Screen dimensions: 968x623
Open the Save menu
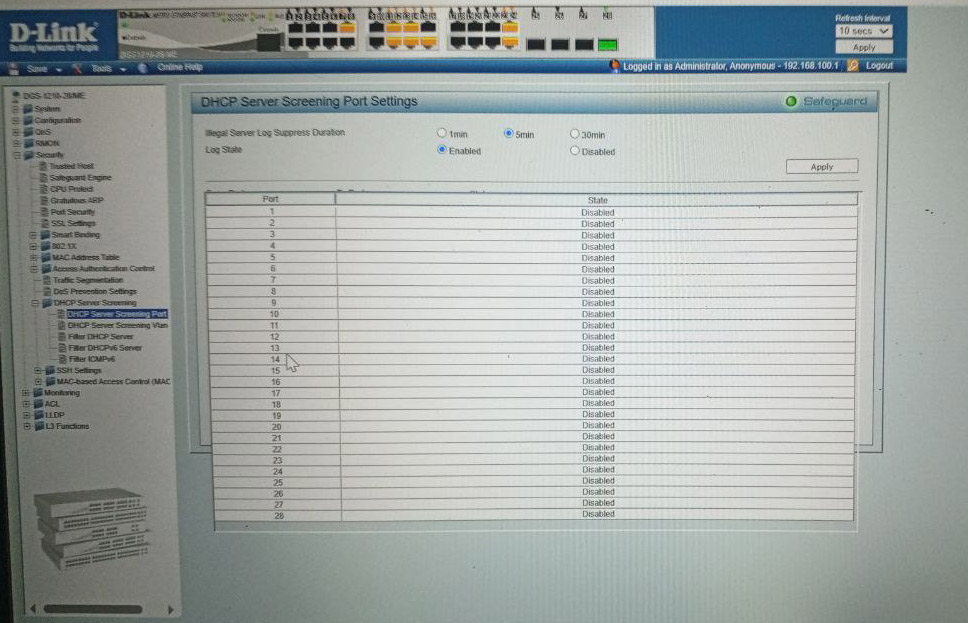tap(37, 69)
